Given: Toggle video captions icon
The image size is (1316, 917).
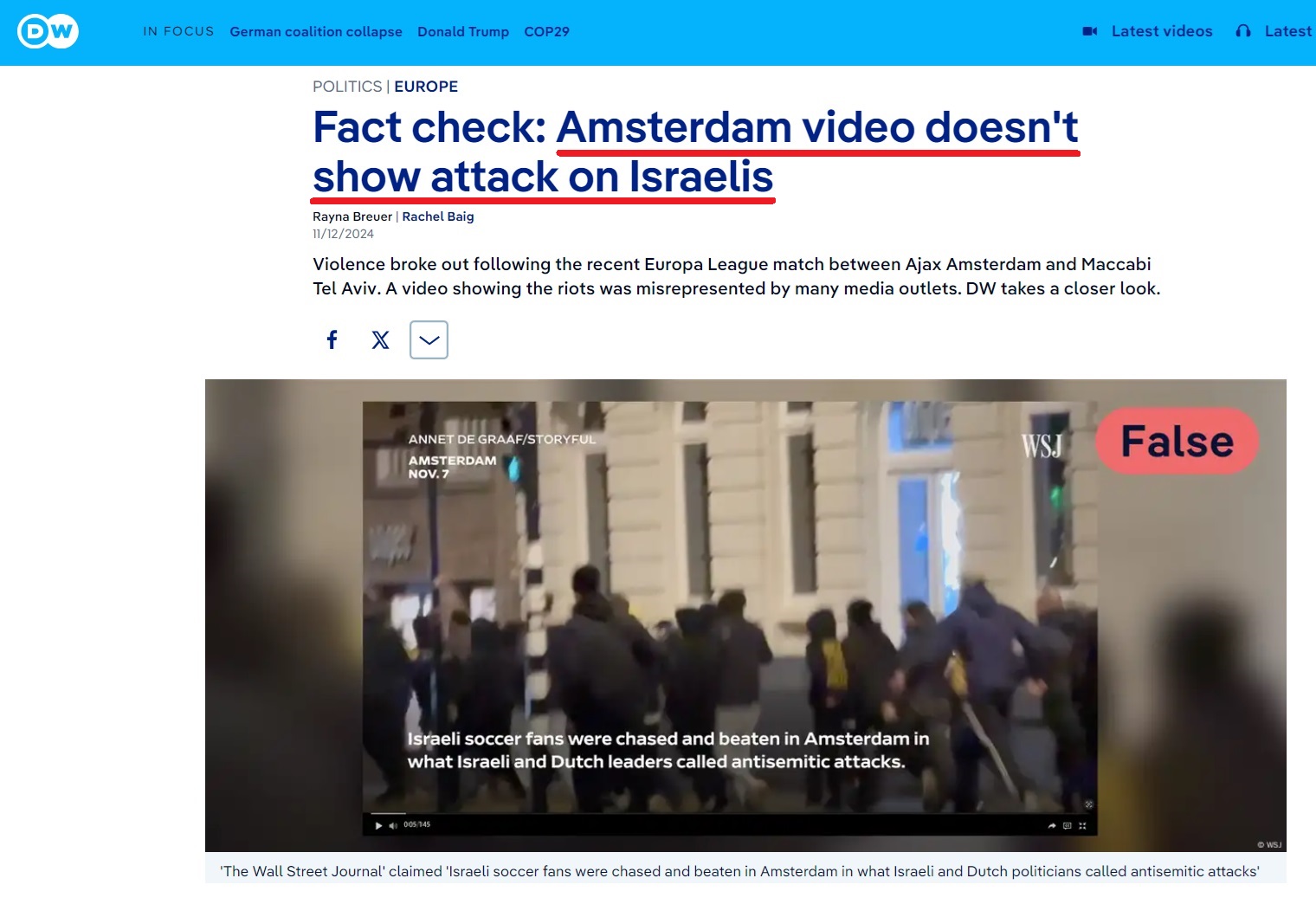Looking at the screenshot, I should coord(1068,826).
